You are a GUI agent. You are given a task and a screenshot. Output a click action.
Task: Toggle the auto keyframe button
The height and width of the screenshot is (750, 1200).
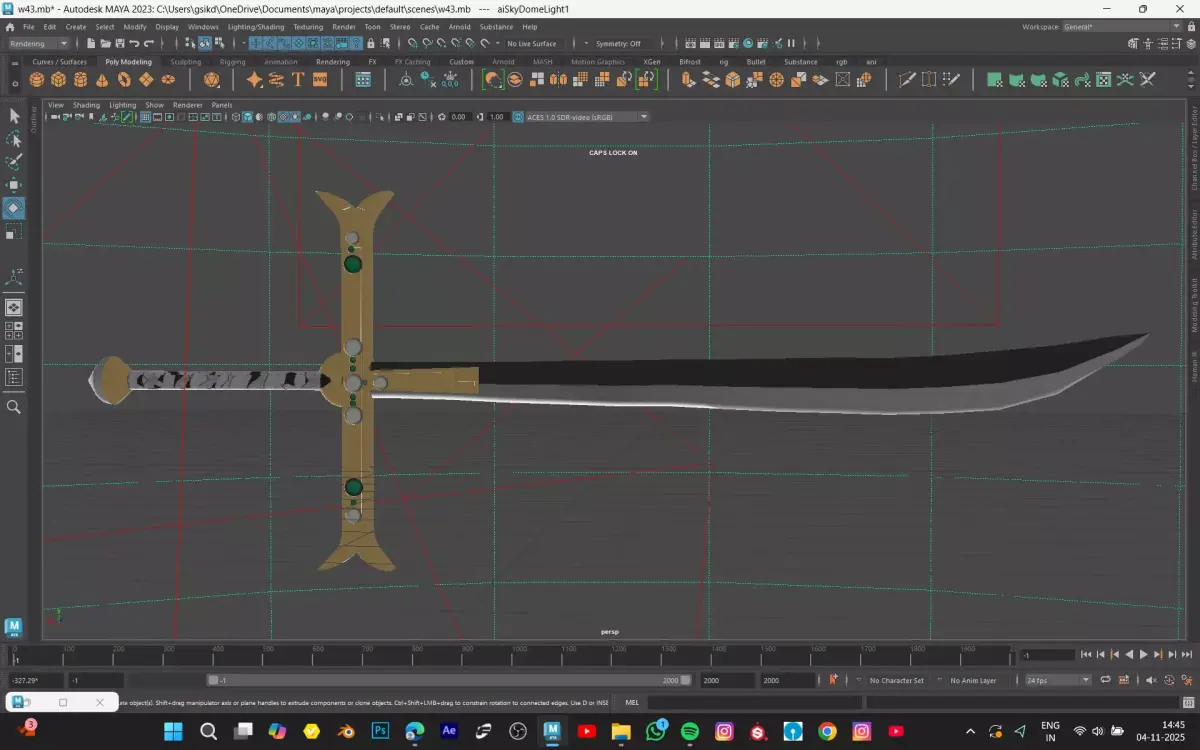pos(832,680)
